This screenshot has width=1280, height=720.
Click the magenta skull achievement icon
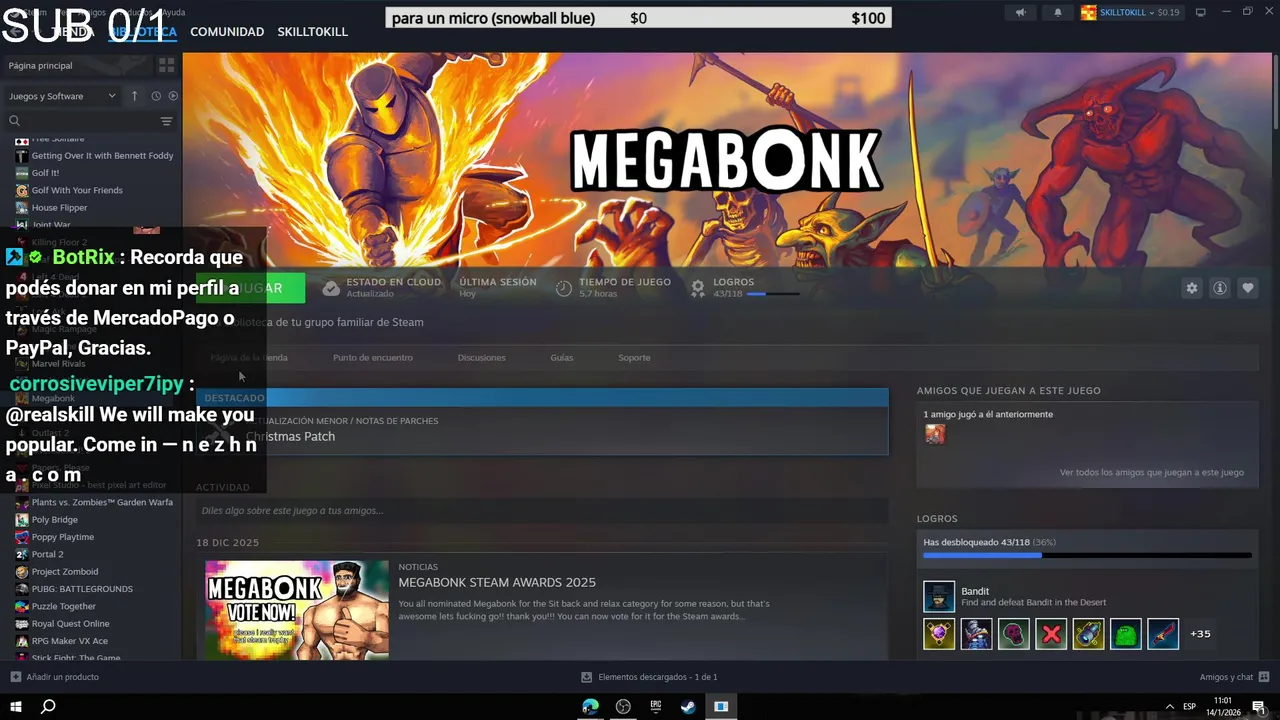pyautogui.click(x=1014, y=634)
